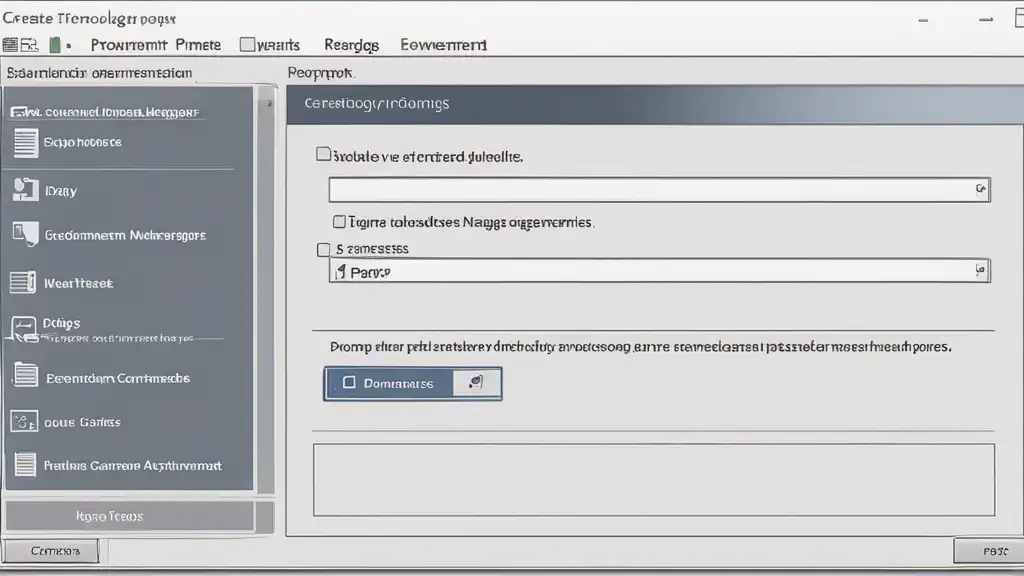Image resolution: width=1024 pixels, height=576 pixels.
Task: Click the second toolbar icon near grid
Action: click(29, 45)
